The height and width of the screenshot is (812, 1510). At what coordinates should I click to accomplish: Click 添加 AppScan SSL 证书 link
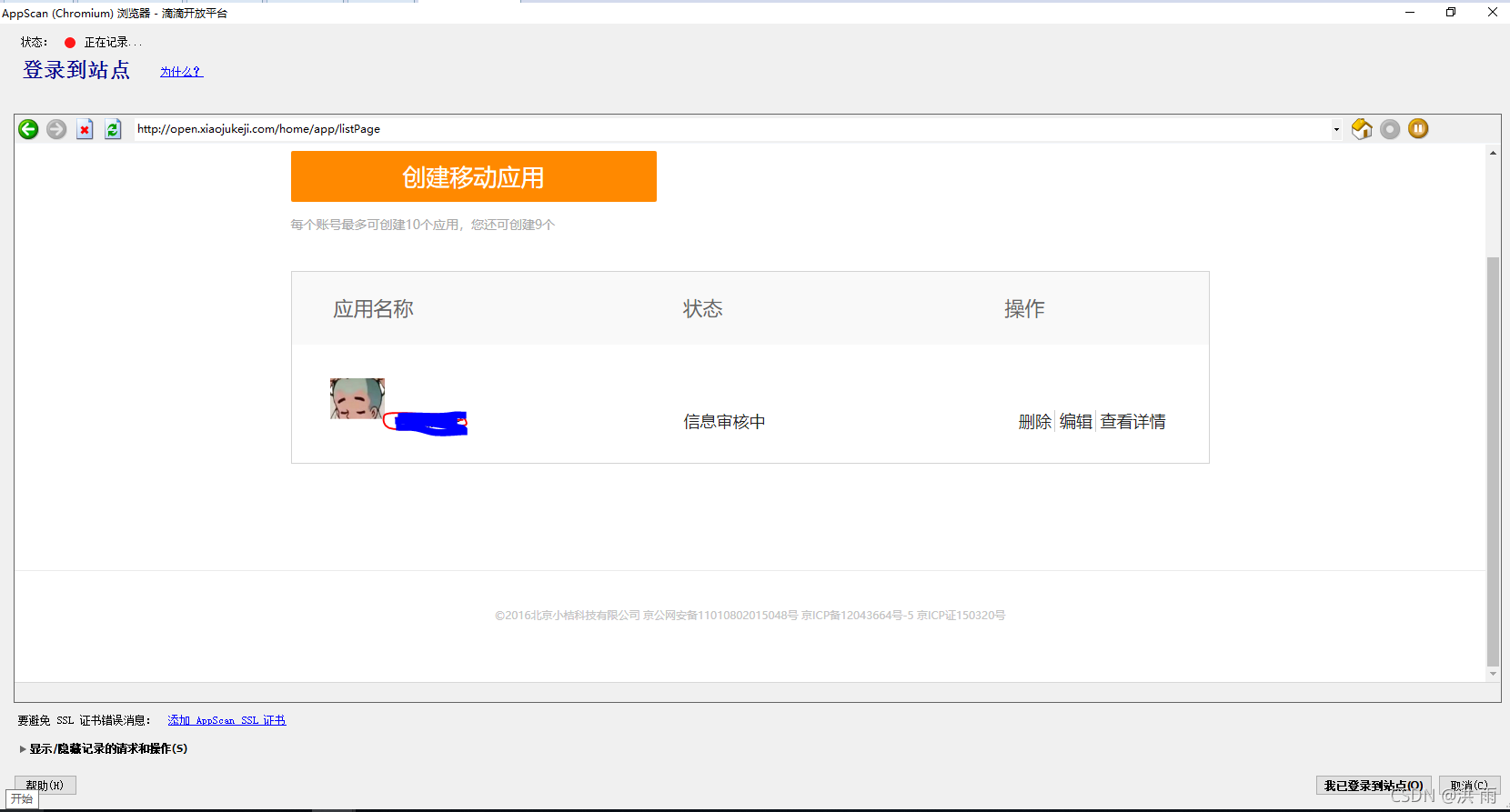tap(226, 720)
